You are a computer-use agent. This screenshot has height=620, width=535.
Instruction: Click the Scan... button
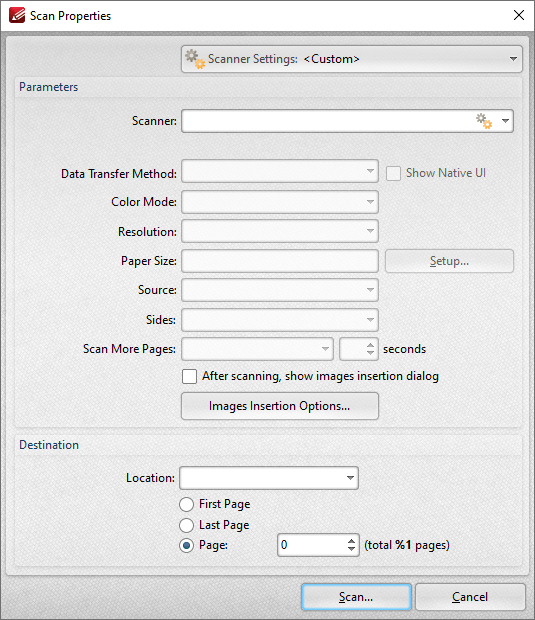(x=356, y=597)
